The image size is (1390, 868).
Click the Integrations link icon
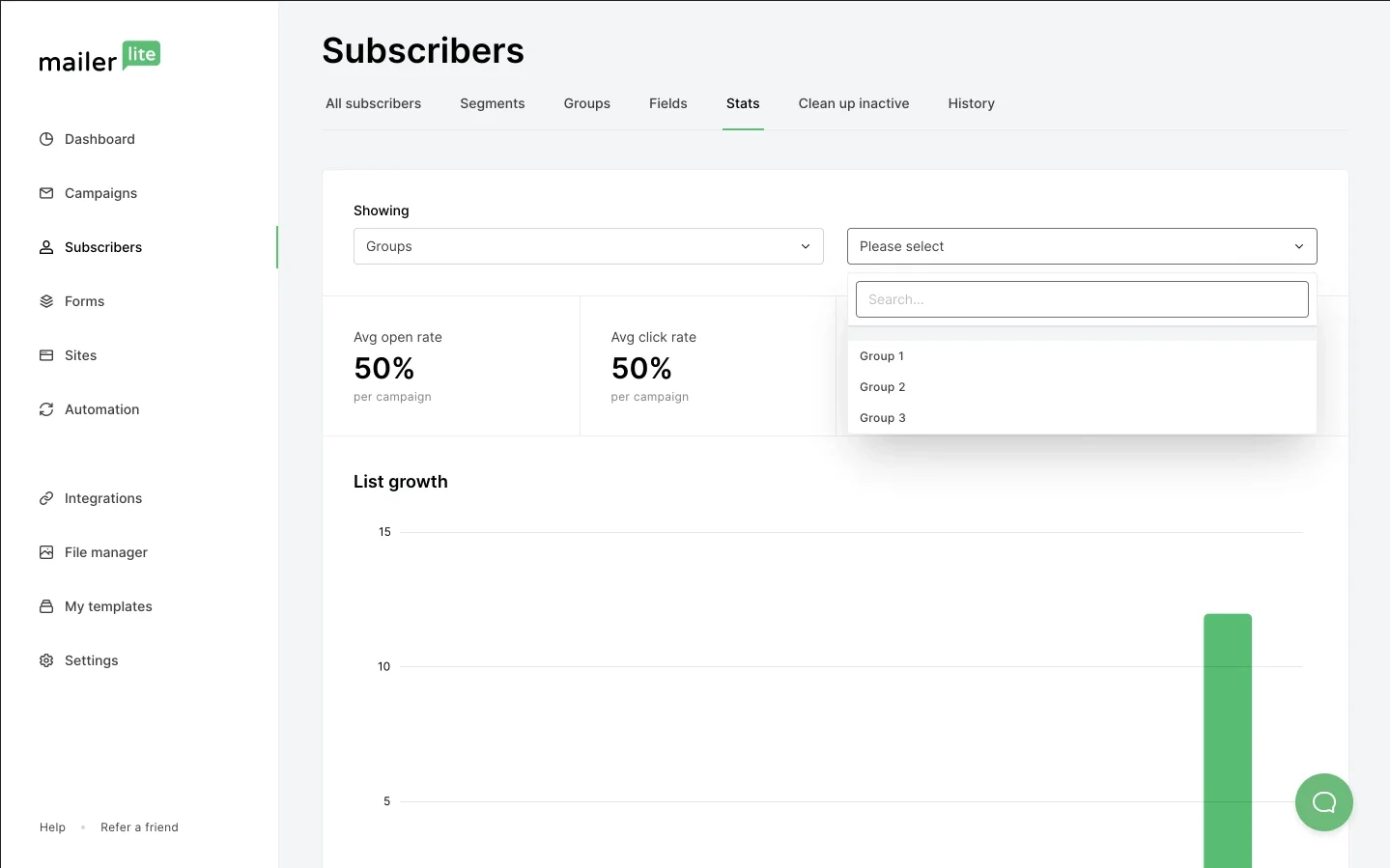46,498
